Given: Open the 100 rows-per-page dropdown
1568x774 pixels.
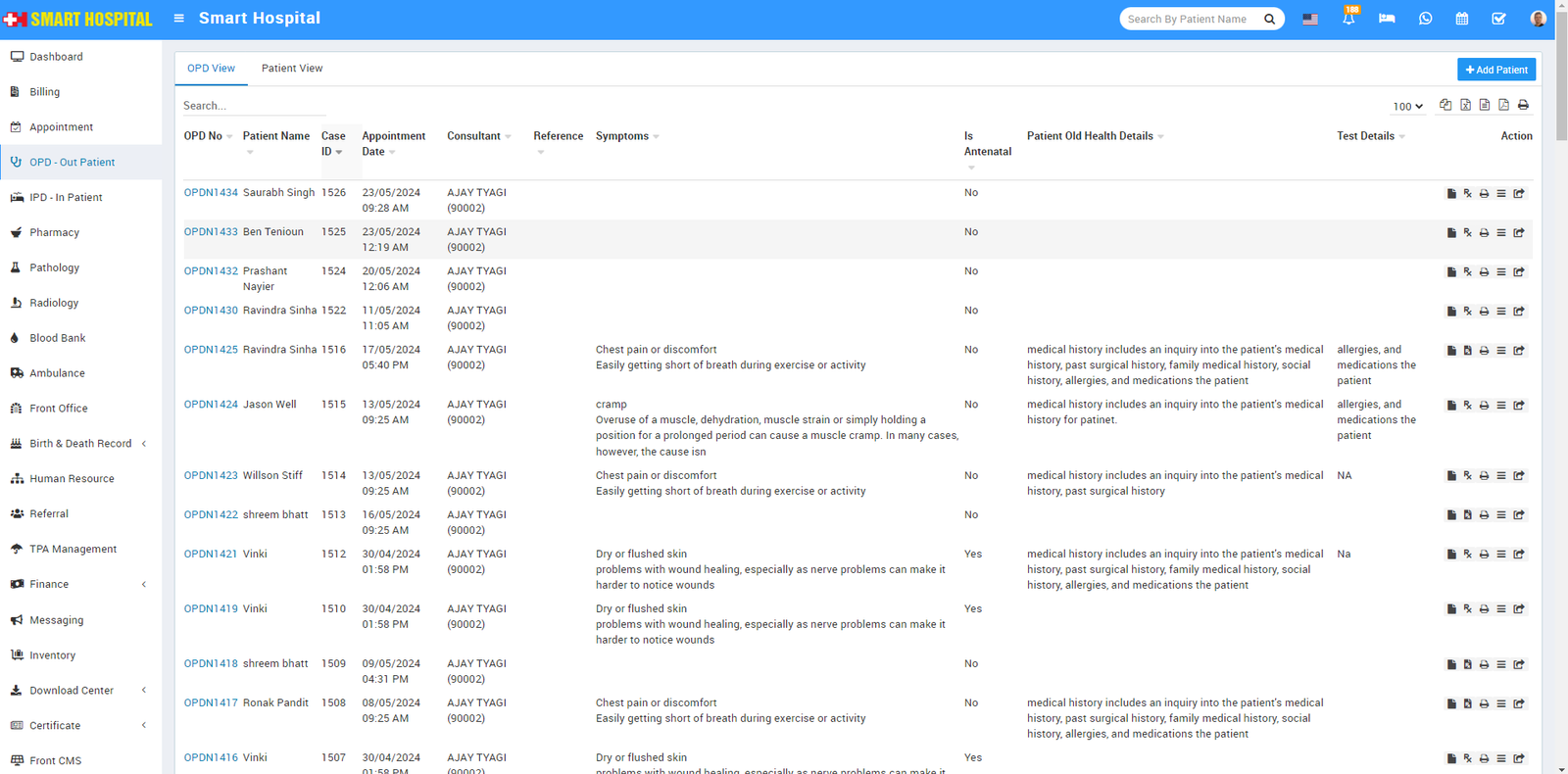Looking at the screenshot, I should pyautogui.click(x=1407, y=106).
